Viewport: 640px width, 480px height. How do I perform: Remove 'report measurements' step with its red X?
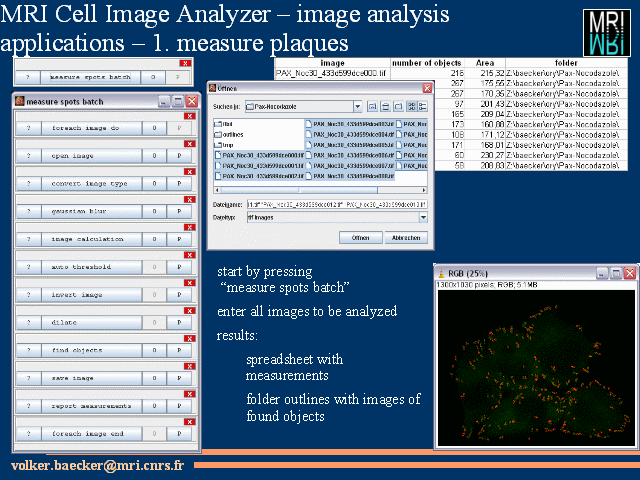(189, 394)
